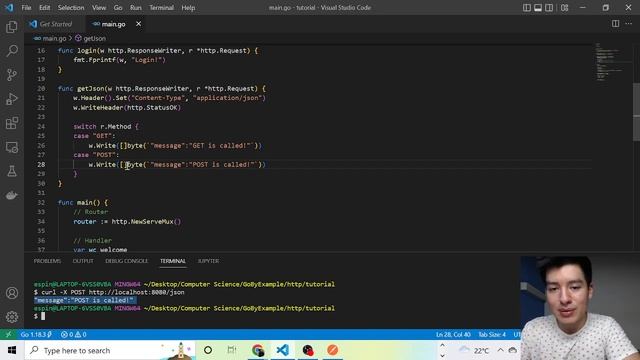Toggle panel visibility layout icon
The image size is (640, 360).
(538, 8)
